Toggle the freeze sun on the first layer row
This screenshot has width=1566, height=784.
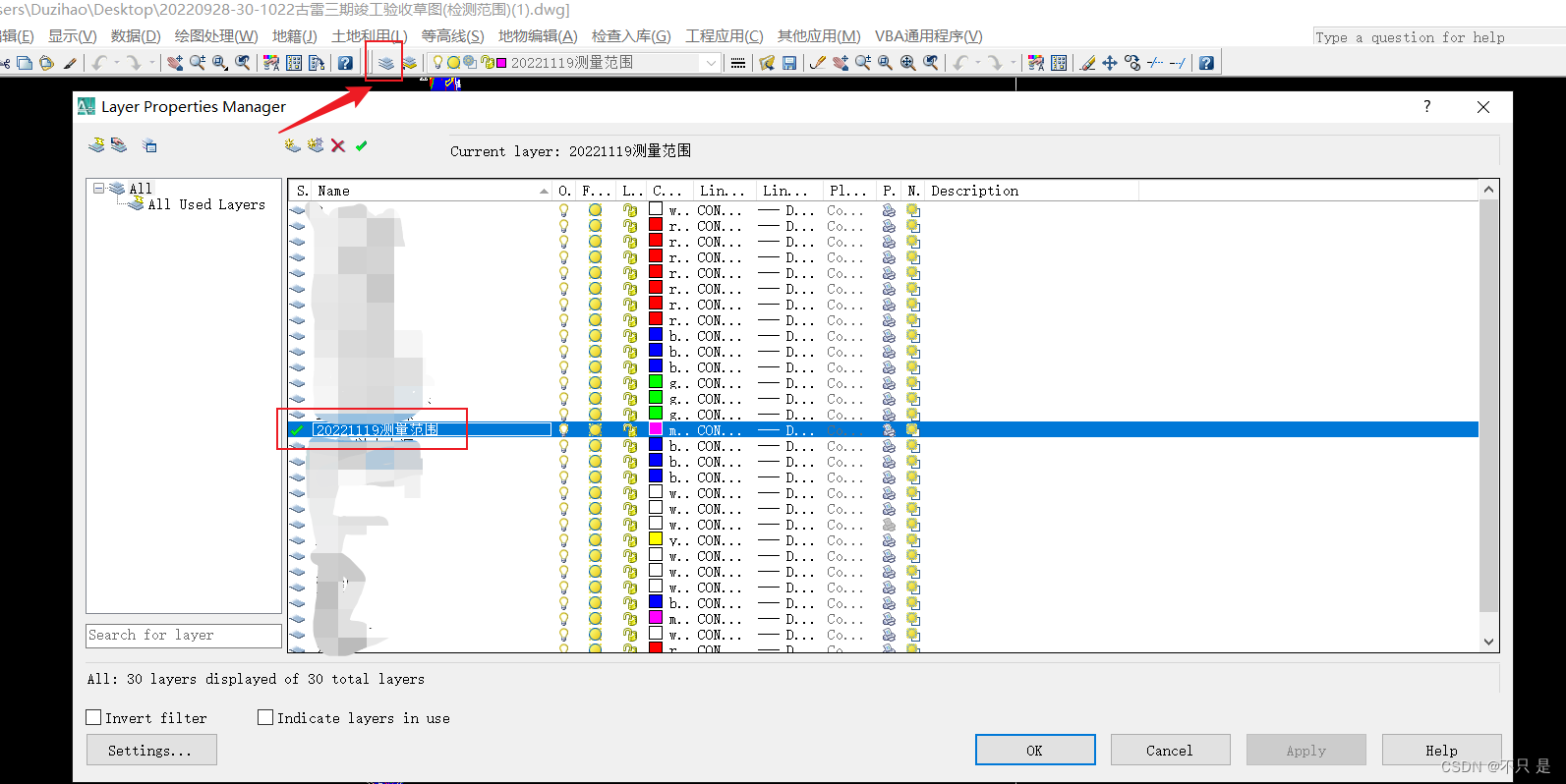point(595,210)
